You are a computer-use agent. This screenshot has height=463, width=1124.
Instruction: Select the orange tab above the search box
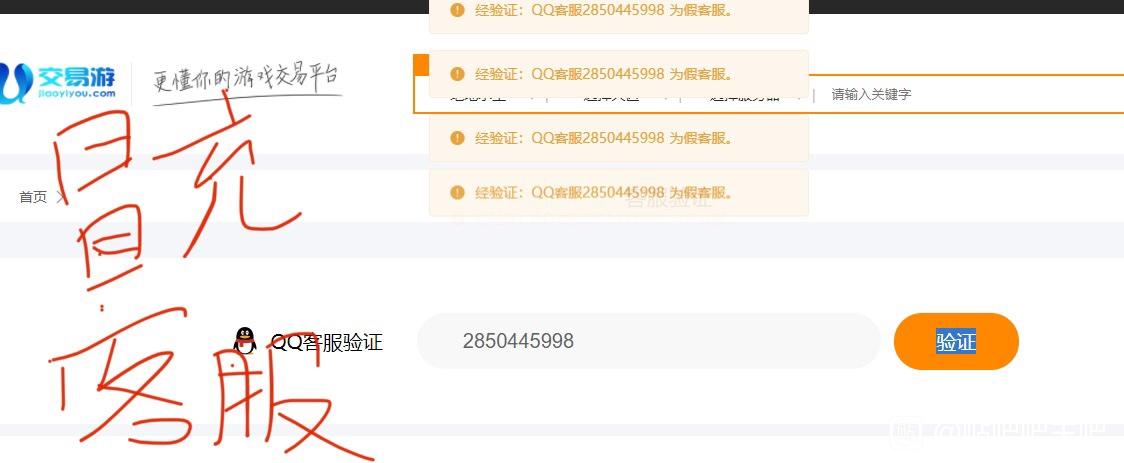(x=422, y=65)
